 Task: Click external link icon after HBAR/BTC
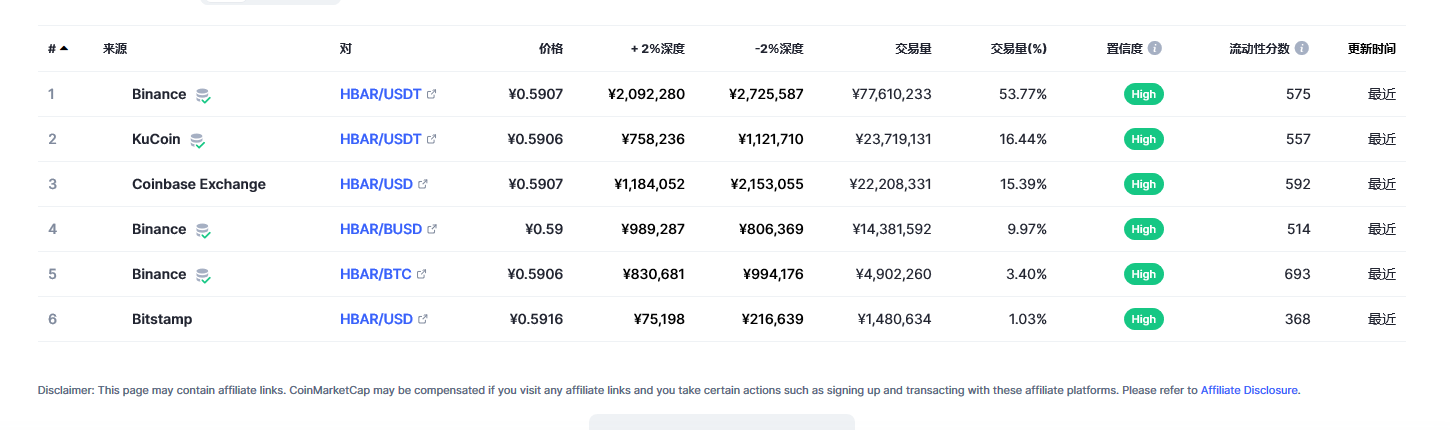(421, 274)
